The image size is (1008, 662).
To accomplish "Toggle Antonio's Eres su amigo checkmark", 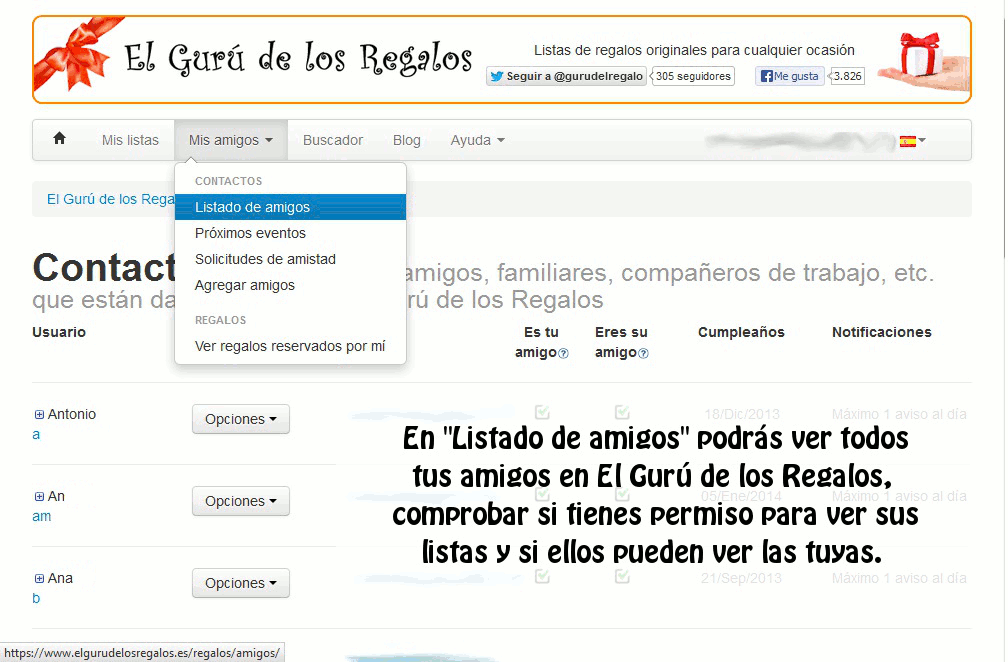I will (x=622, y=412).
